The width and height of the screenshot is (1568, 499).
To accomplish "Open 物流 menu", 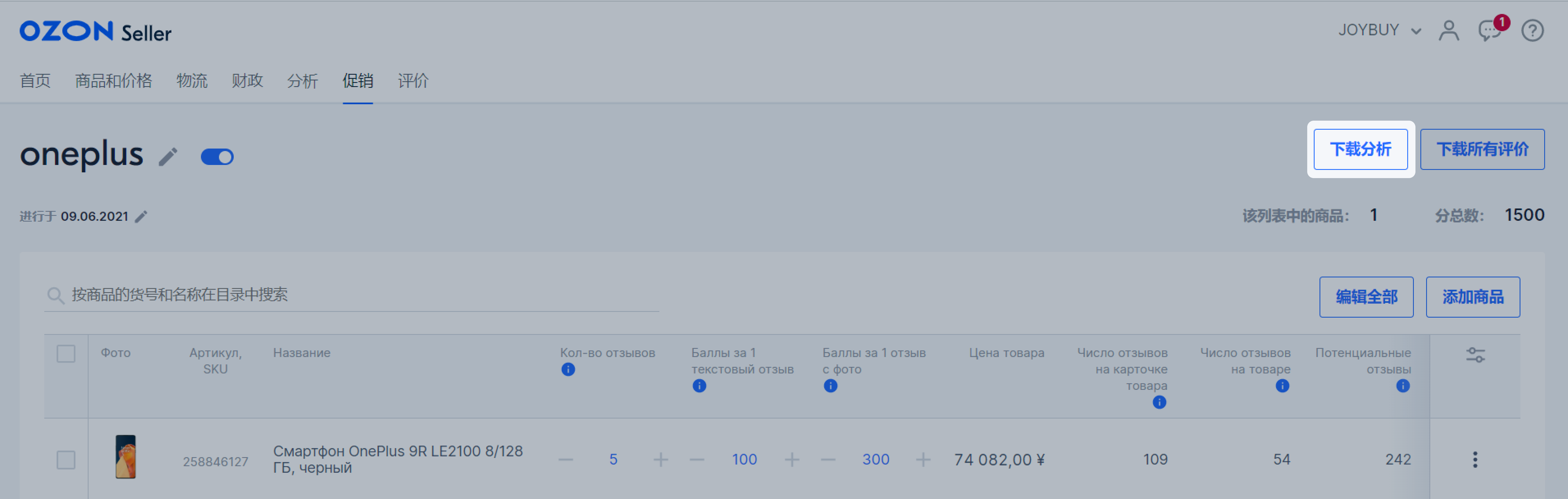I will point(192,81).
